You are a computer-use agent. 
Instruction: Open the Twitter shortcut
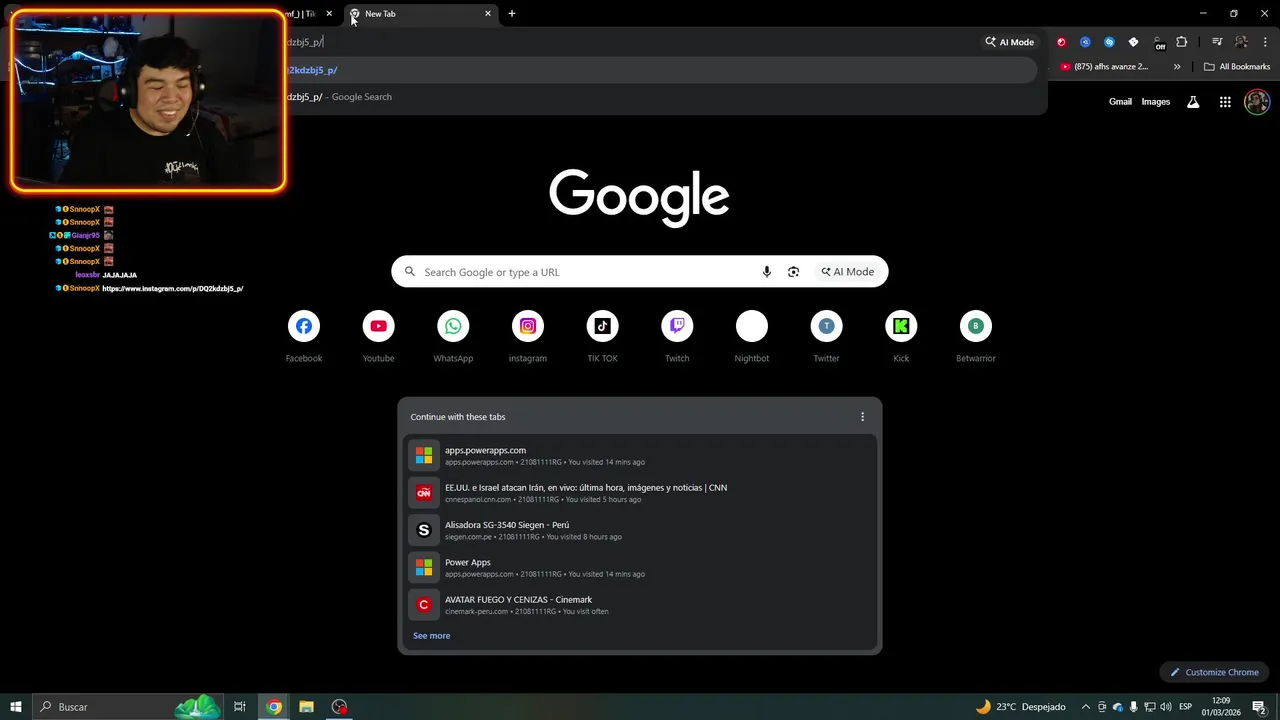point(826,326)
